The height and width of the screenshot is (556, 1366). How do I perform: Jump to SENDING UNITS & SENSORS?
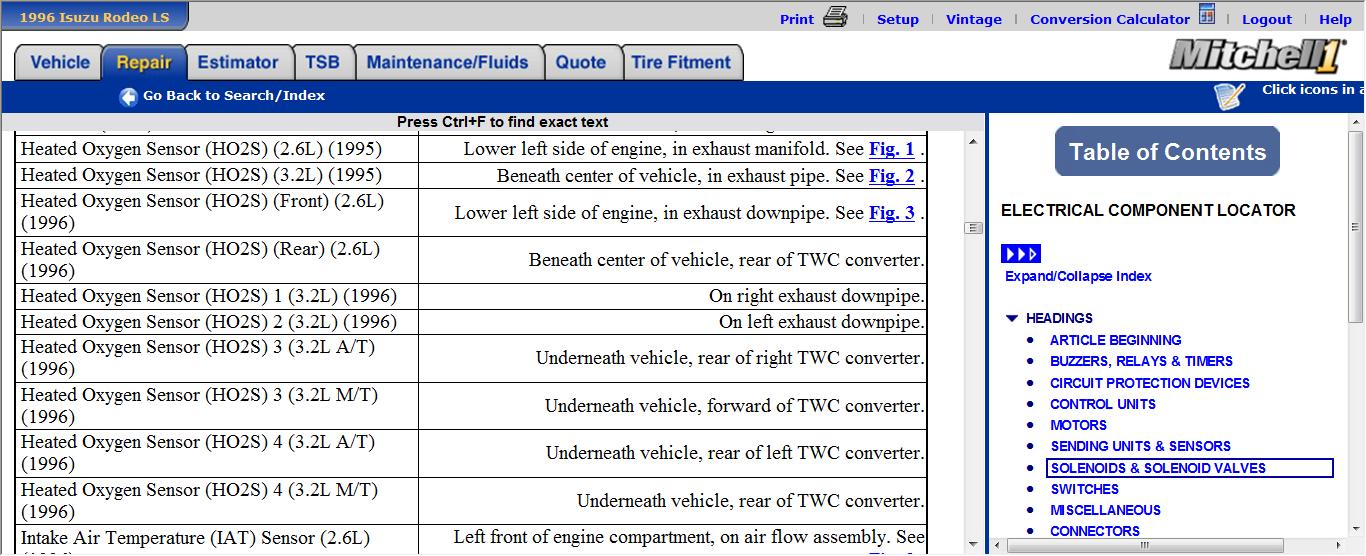[1140, 446]
